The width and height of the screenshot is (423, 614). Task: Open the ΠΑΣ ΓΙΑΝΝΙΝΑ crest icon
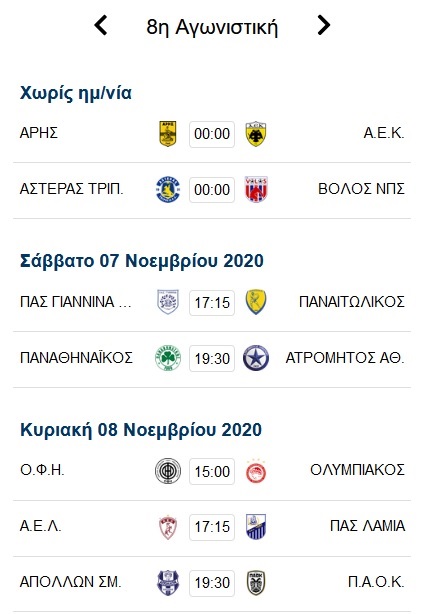click(x=168, y=302)
